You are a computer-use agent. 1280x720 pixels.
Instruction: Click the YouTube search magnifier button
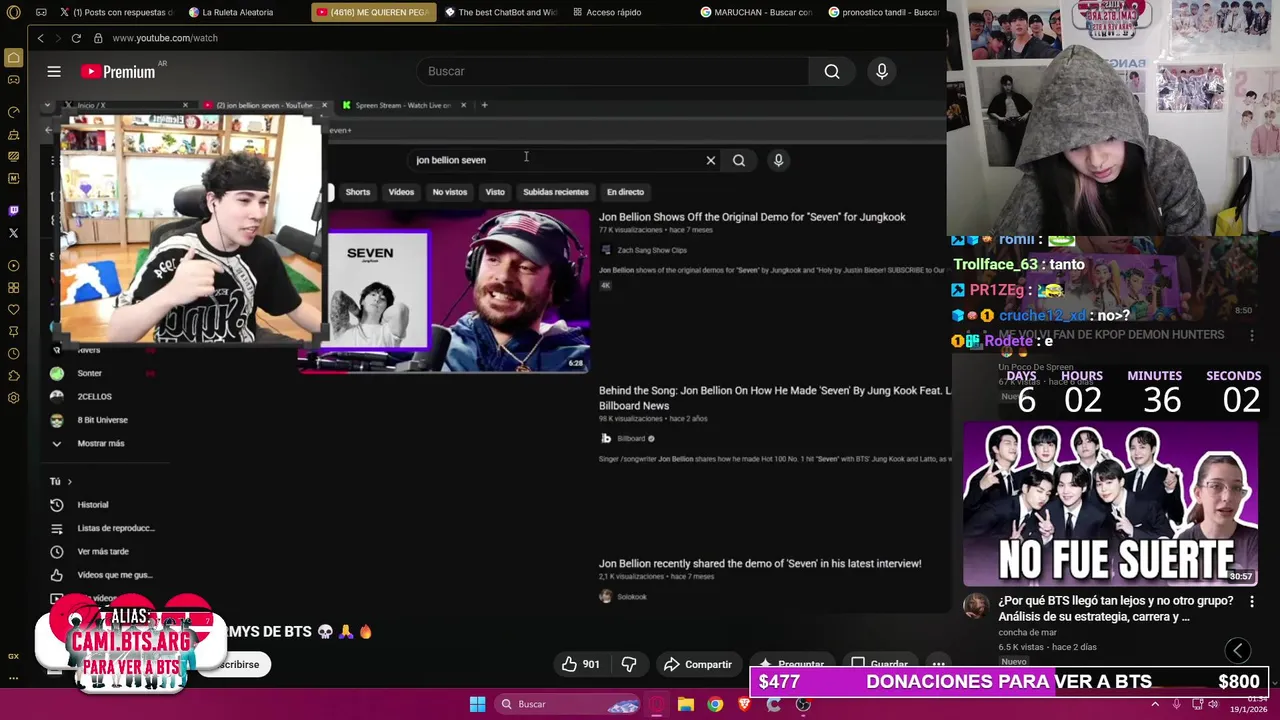[x=832, y=71]
